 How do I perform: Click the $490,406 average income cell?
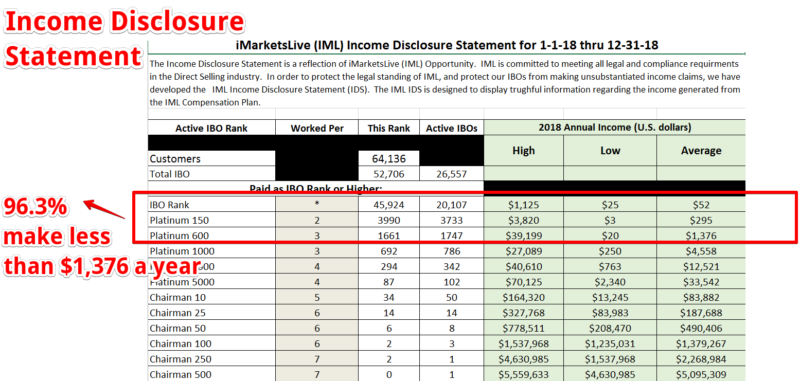coord(702,328)
